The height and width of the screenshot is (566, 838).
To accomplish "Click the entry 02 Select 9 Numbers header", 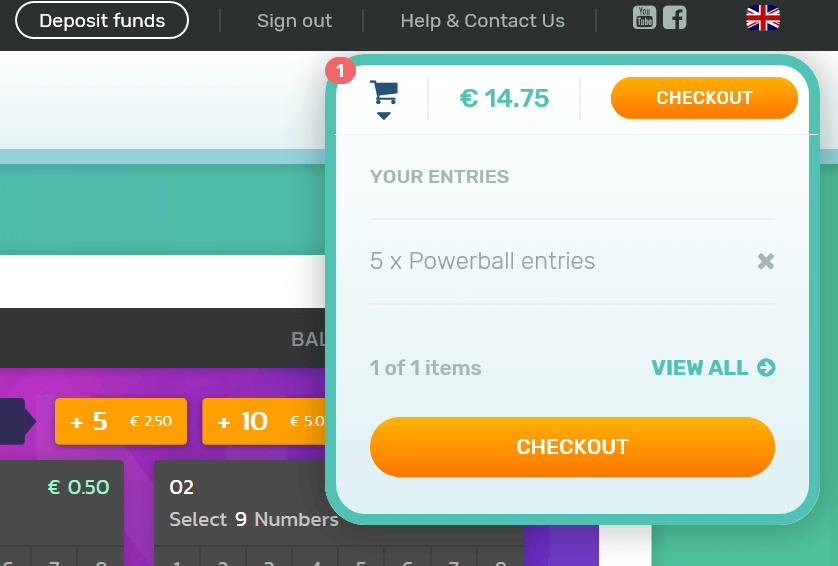I will point(254,503).
